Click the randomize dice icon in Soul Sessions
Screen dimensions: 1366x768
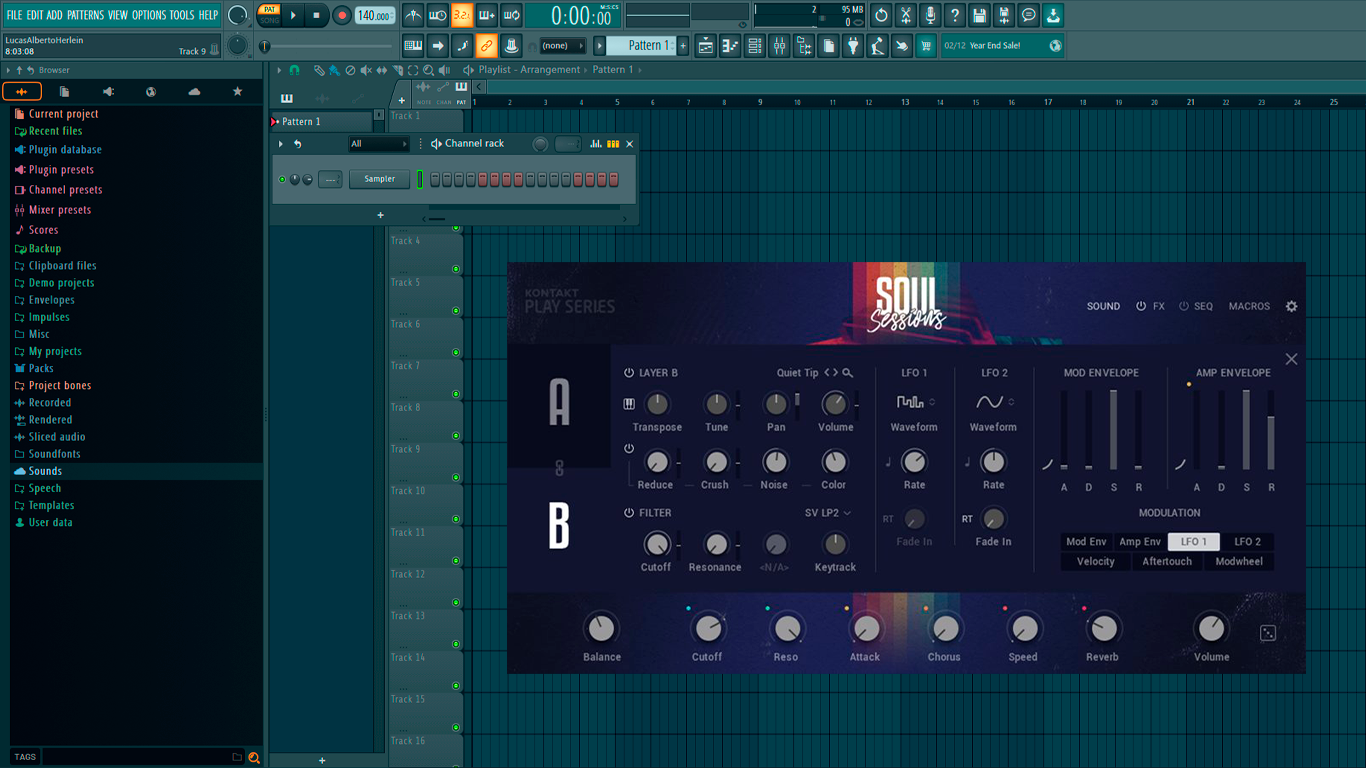(x=1267, y=633)
